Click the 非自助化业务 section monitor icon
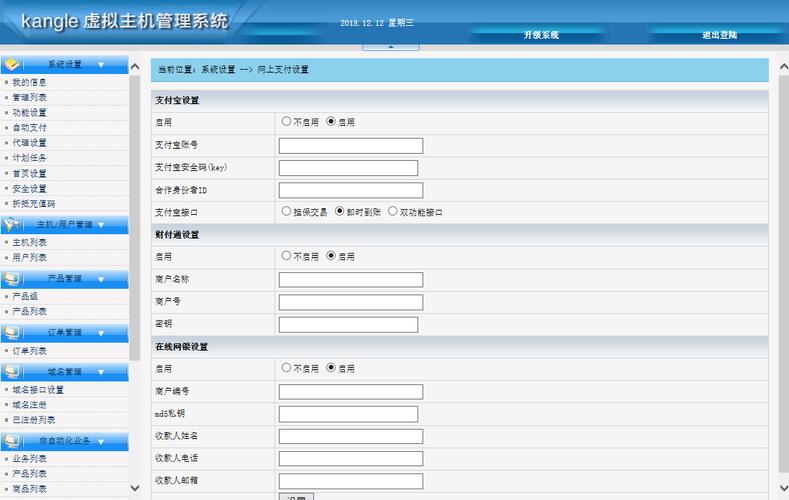Viewport: 789px width, 500px height. (12, 441)
